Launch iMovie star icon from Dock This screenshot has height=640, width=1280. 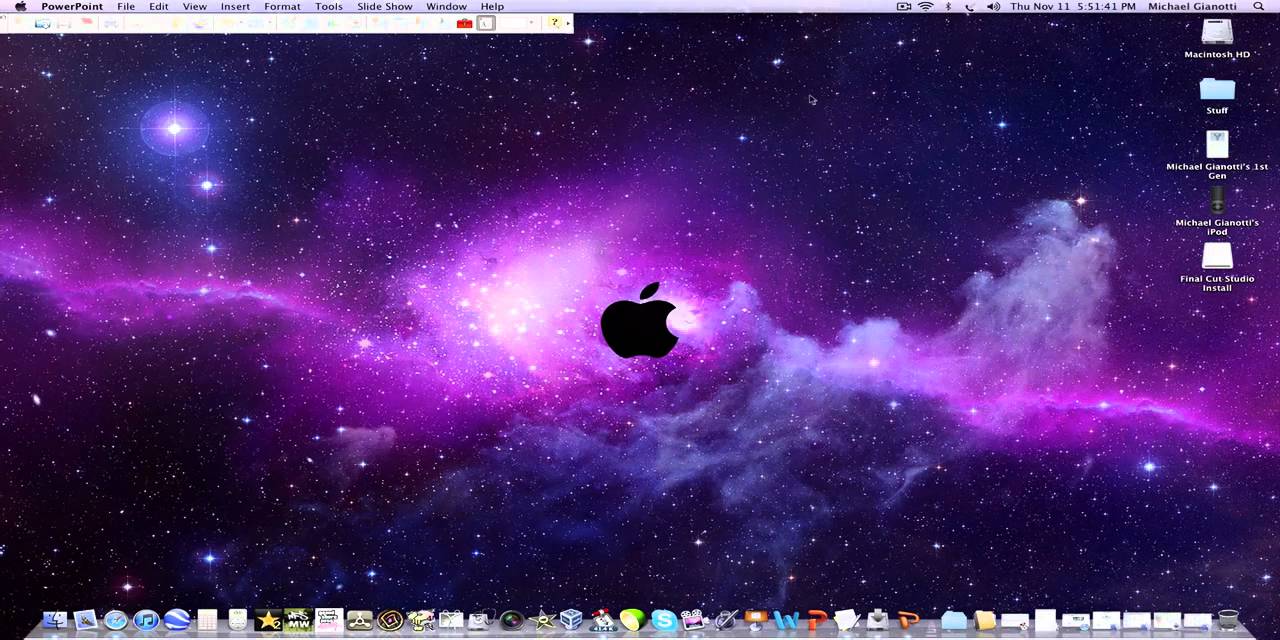click(542, 621)
